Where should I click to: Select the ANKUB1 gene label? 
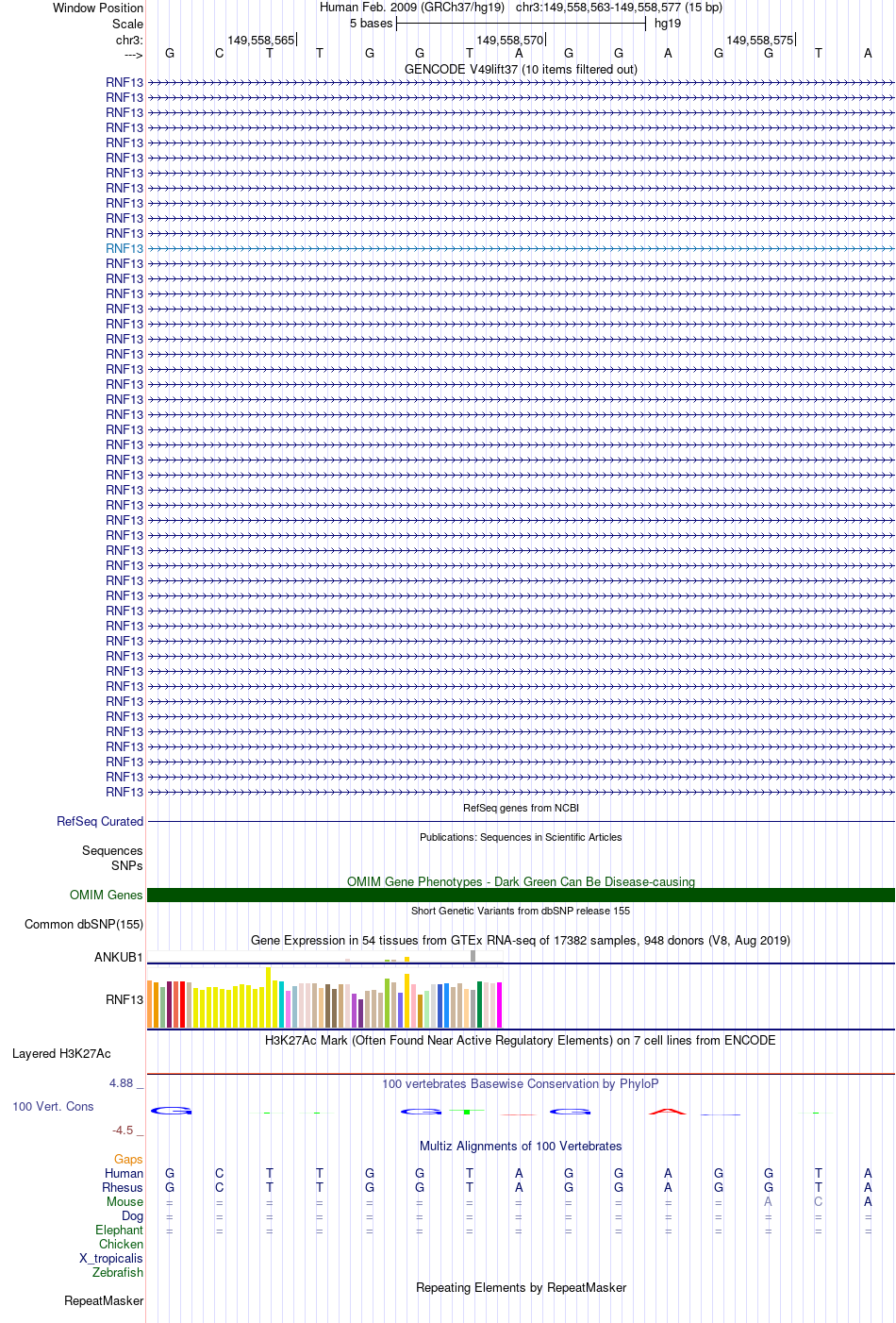[x=119, y=958]
